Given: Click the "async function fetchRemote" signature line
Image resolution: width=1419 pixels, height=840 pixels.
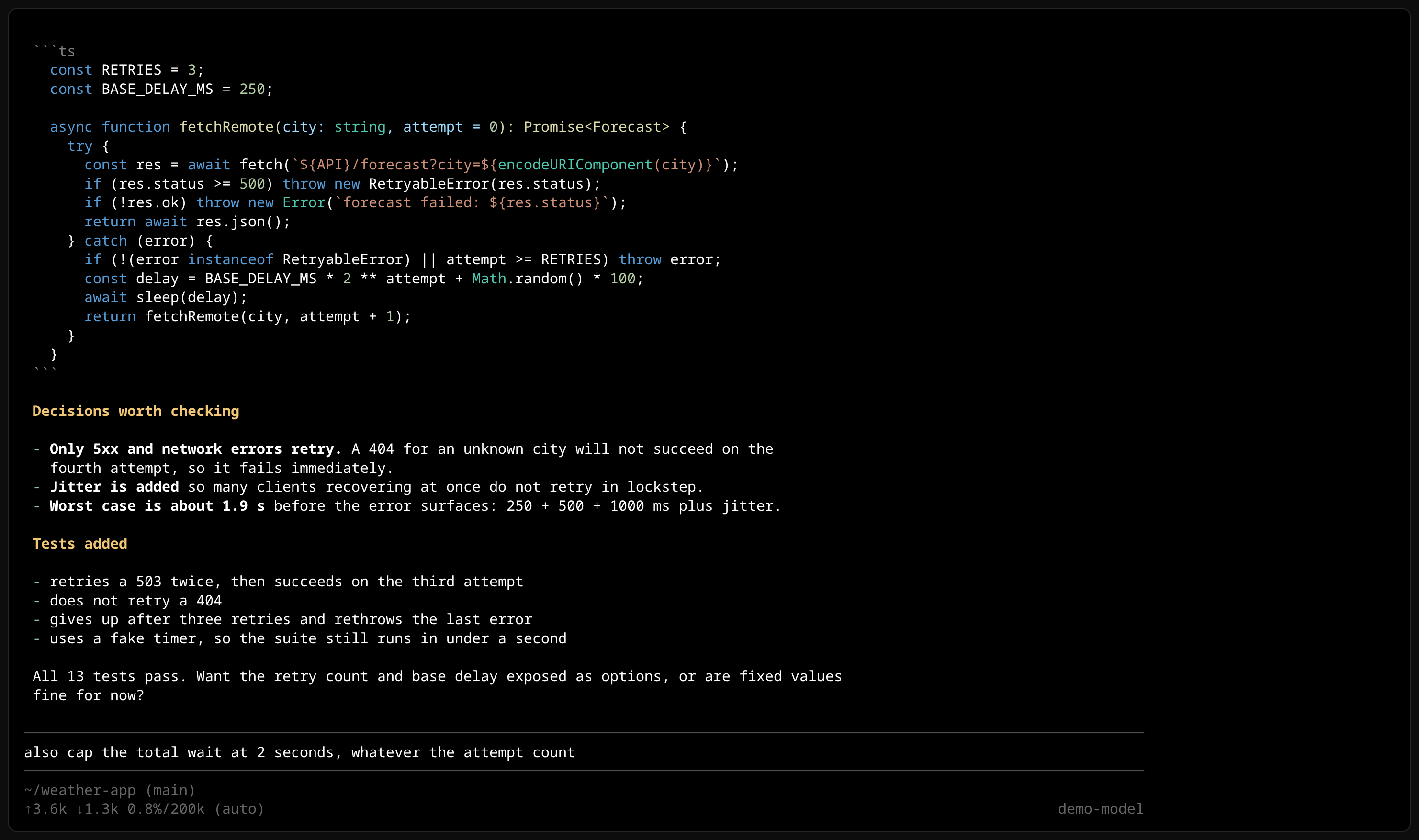Looking at the screenshot, I should (369, 127).
